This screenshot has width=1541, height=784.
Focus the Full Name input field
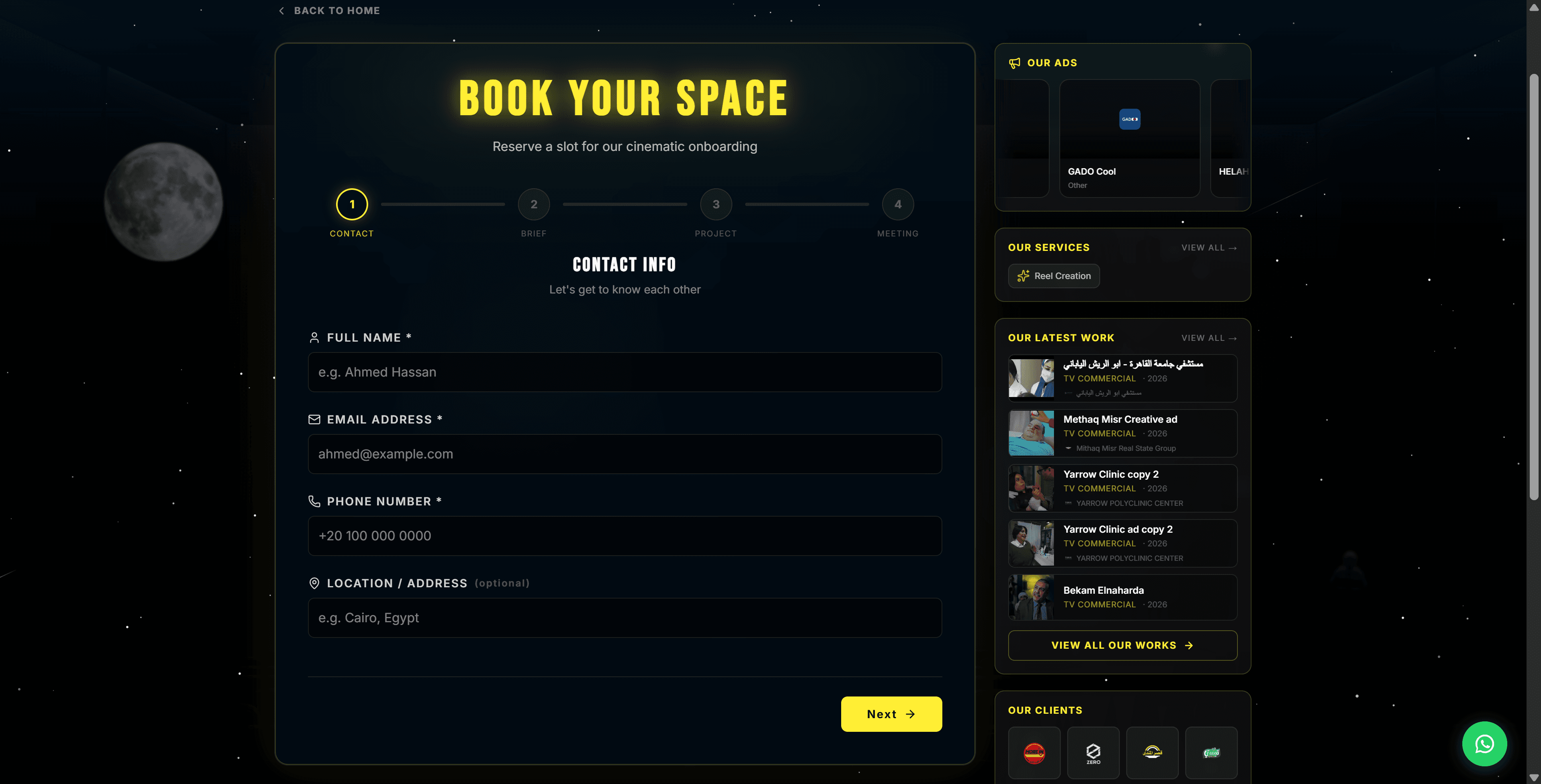(624, 372)
